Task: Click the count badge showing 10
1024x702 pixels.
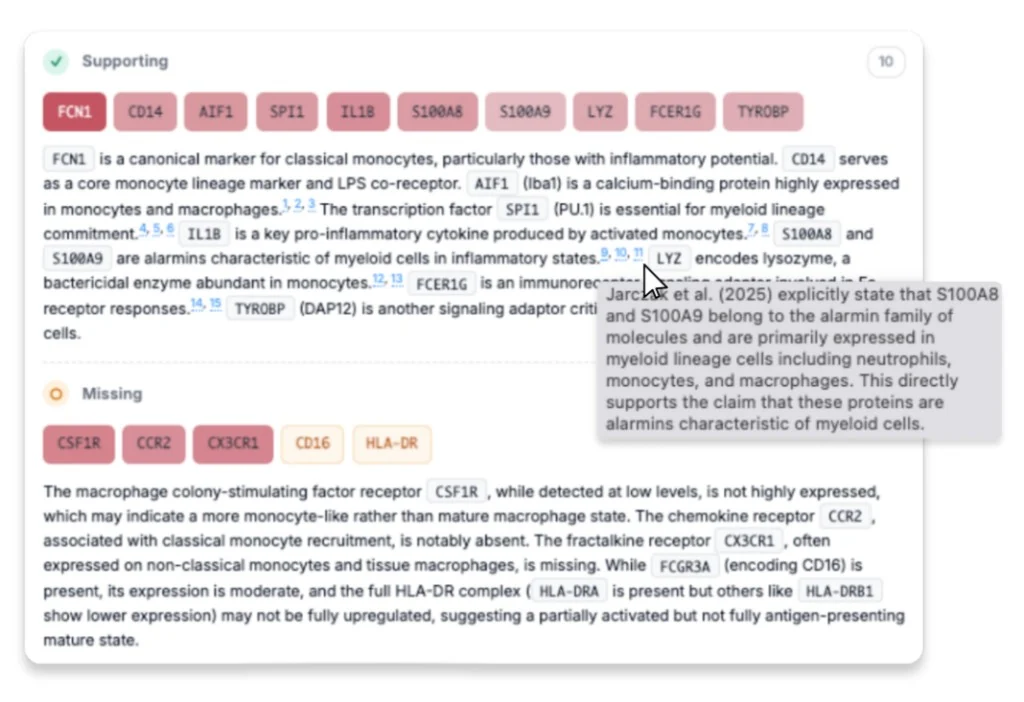Action: (x=884, y=61)
